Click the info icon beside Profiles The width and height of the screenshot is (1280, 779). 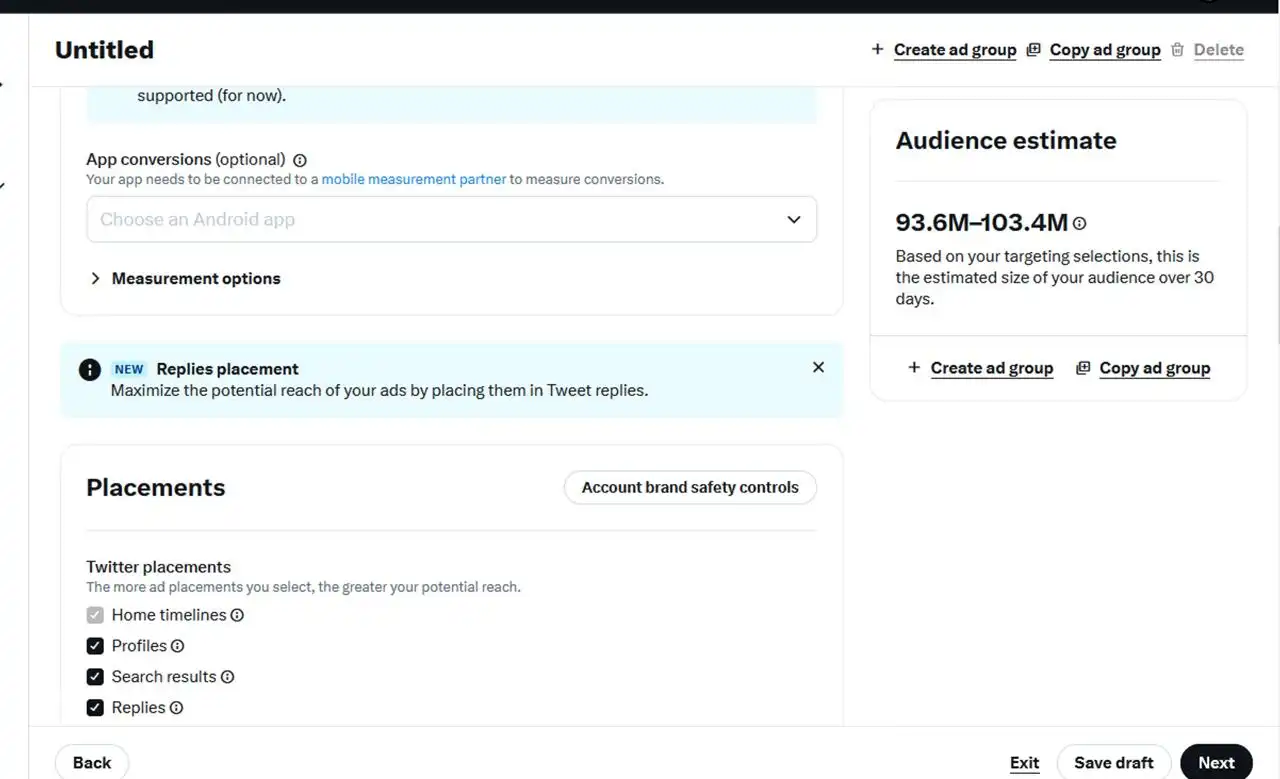coord(177,646)
